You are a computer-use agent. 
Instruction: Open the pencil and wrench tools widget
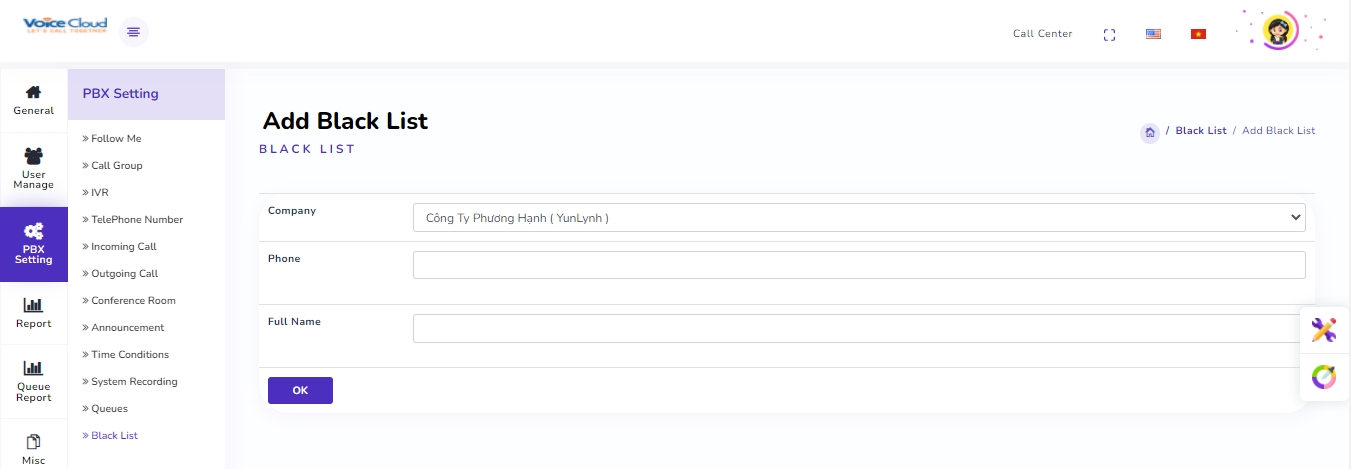(1324, 329)
